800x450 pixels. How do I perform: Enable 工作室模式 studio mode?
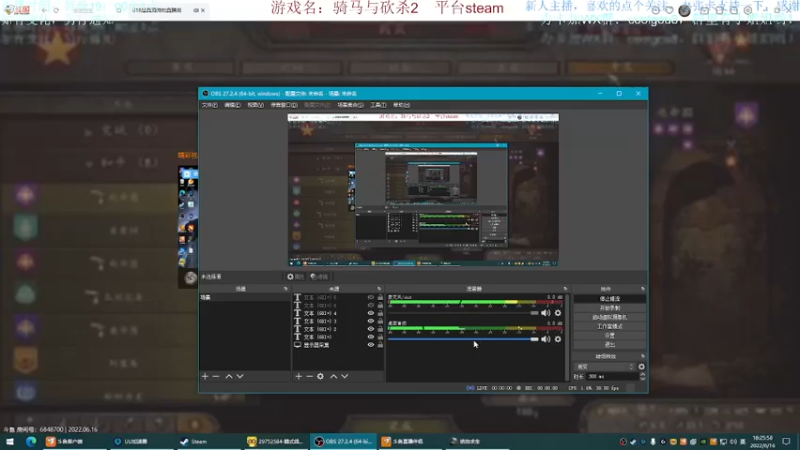point(610,327)
